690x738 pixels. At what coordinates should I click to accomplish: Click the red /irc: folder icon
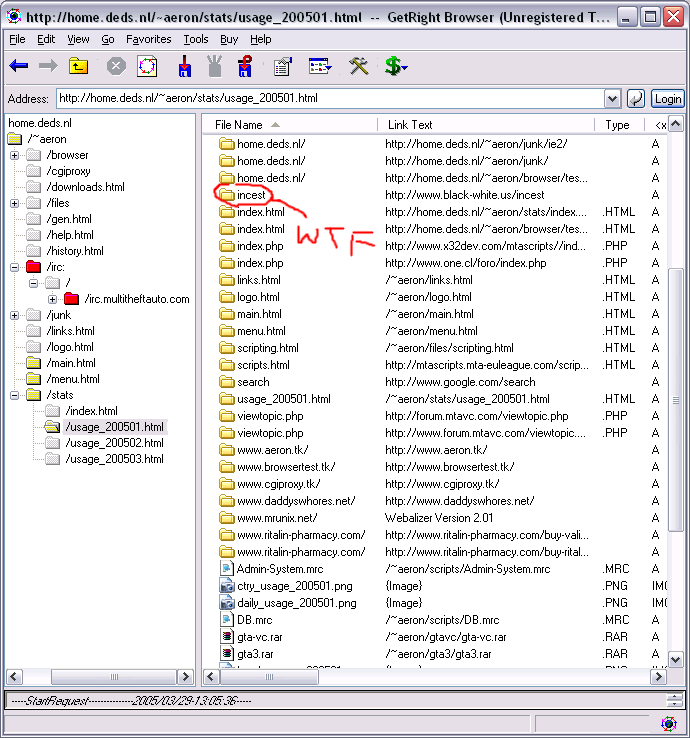pyautogui.click(x=33, y=267)
